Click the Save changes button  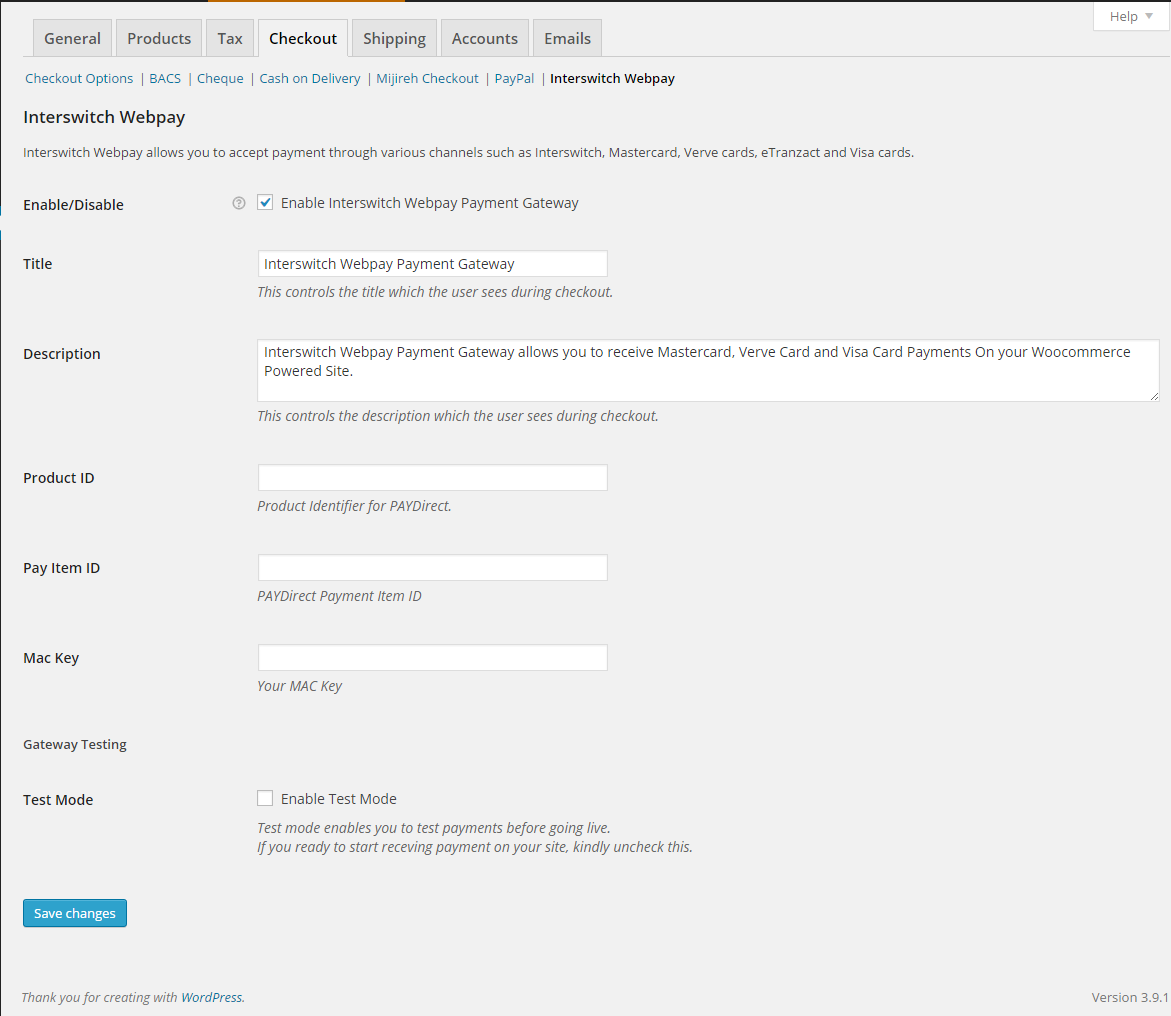pos(75,913)
